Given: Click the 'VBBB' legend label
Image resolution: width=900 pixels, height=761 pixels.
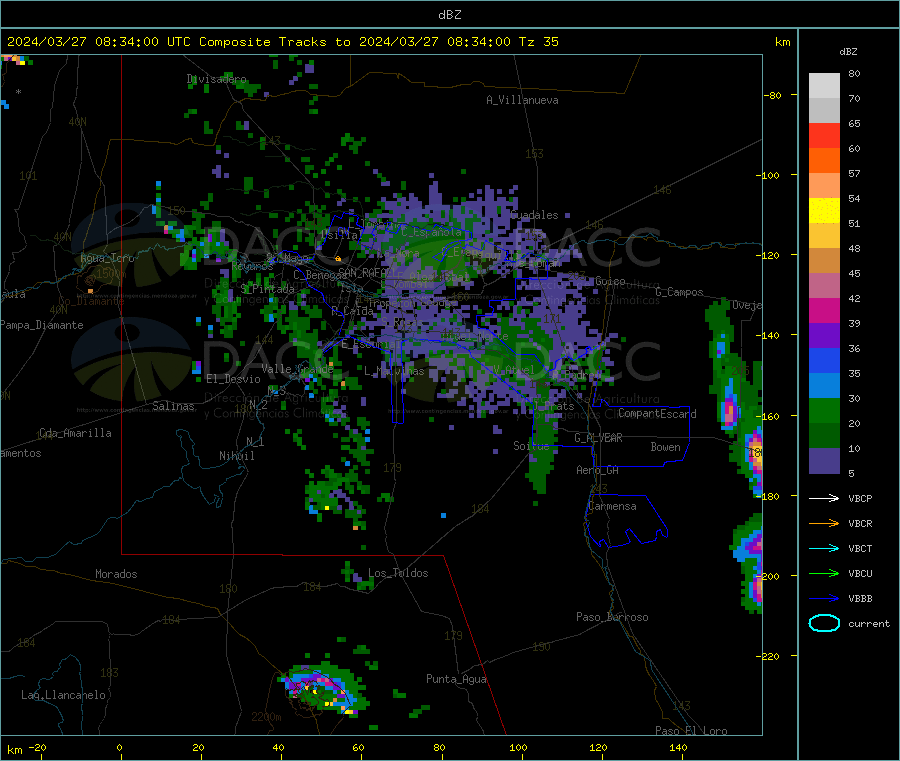Looking at the screenshot, I should pos(860,598).
